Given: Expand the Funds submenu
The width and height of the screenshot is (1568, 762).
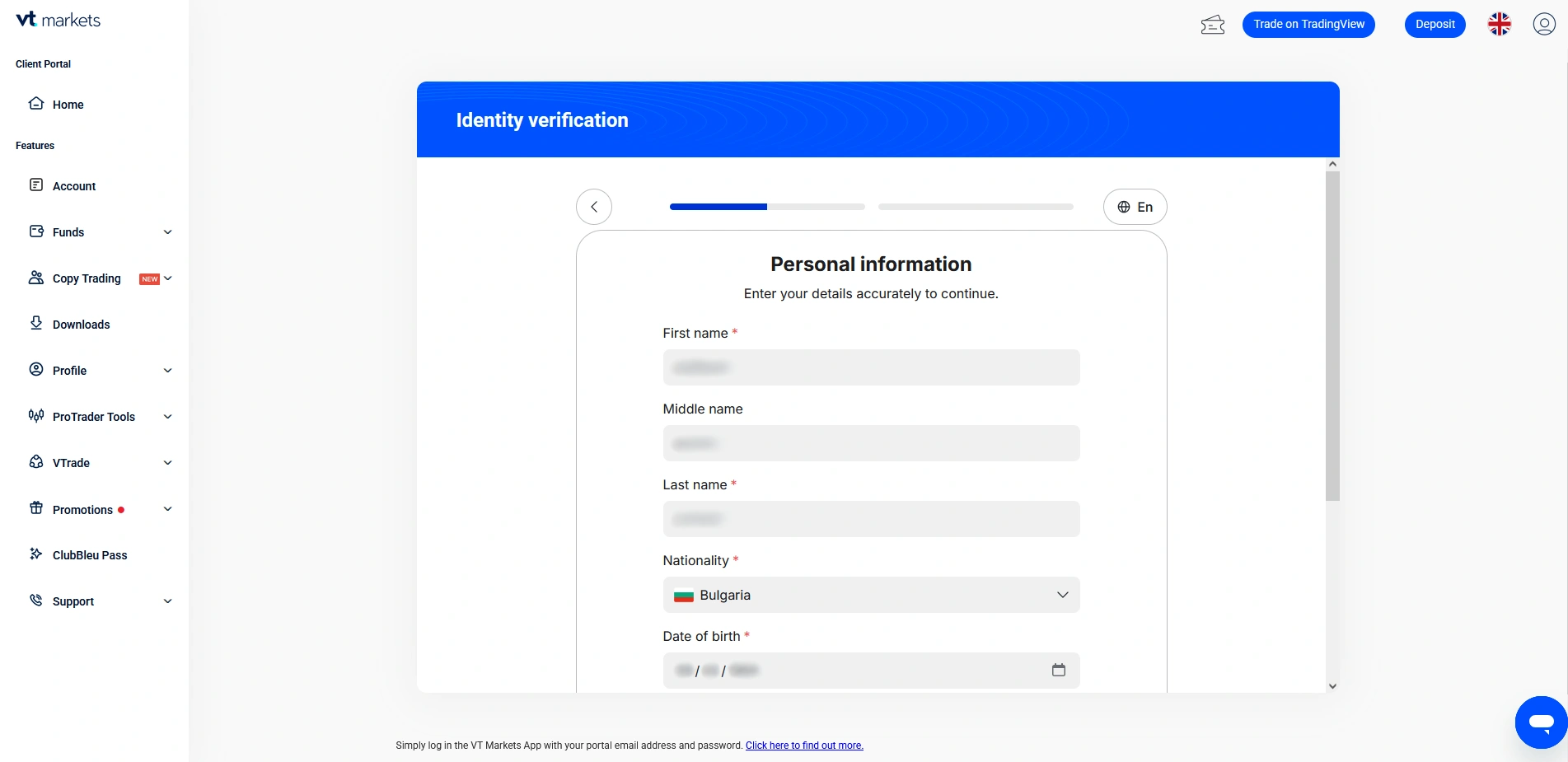Looking at the screenshot, I should 167,232.
